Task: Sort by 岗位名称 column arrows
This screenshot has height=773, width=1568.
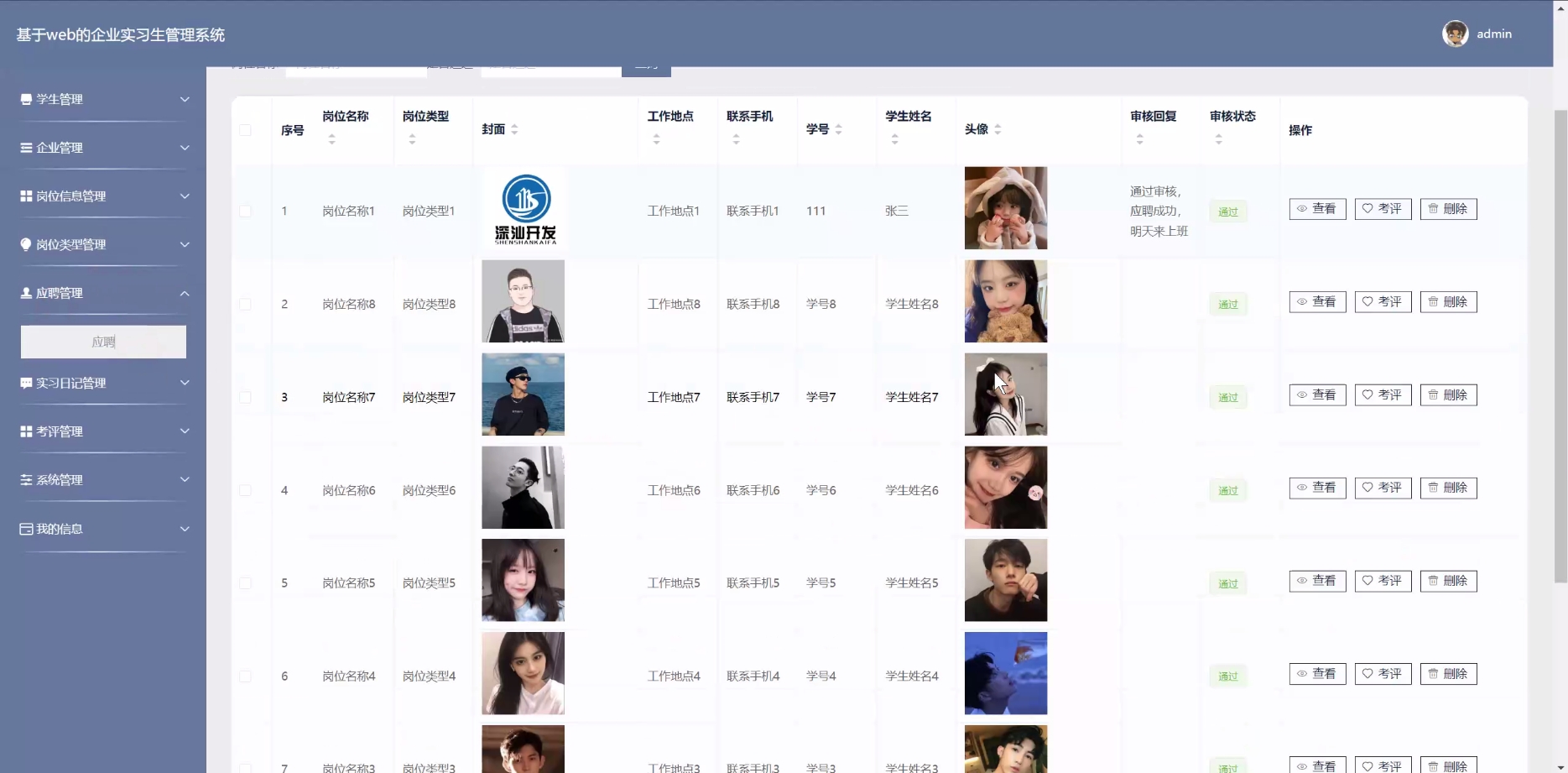Action: click(x=332, y=139)
